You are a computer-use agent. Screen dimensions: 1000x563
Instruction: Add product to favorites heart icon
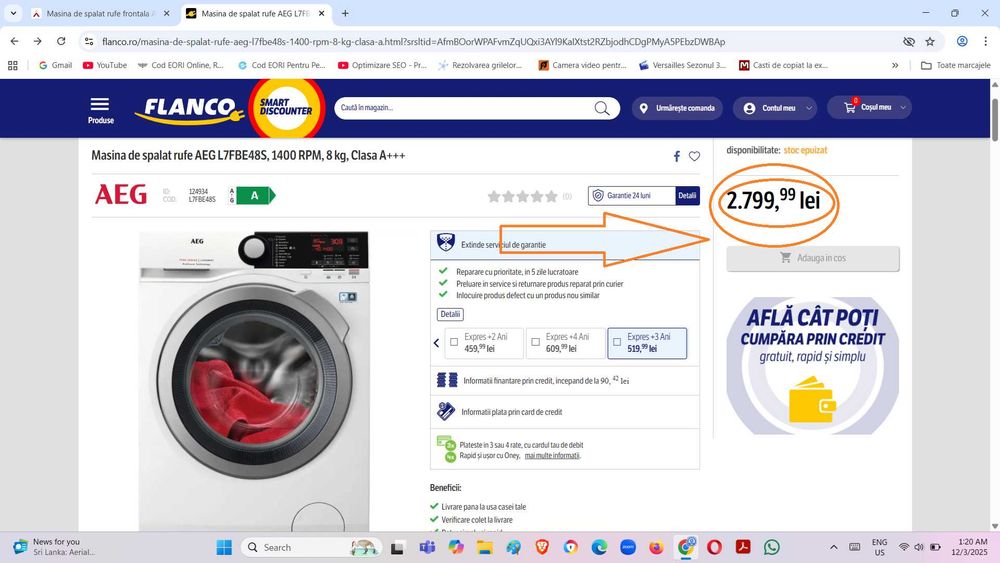(x=695, y=156)
